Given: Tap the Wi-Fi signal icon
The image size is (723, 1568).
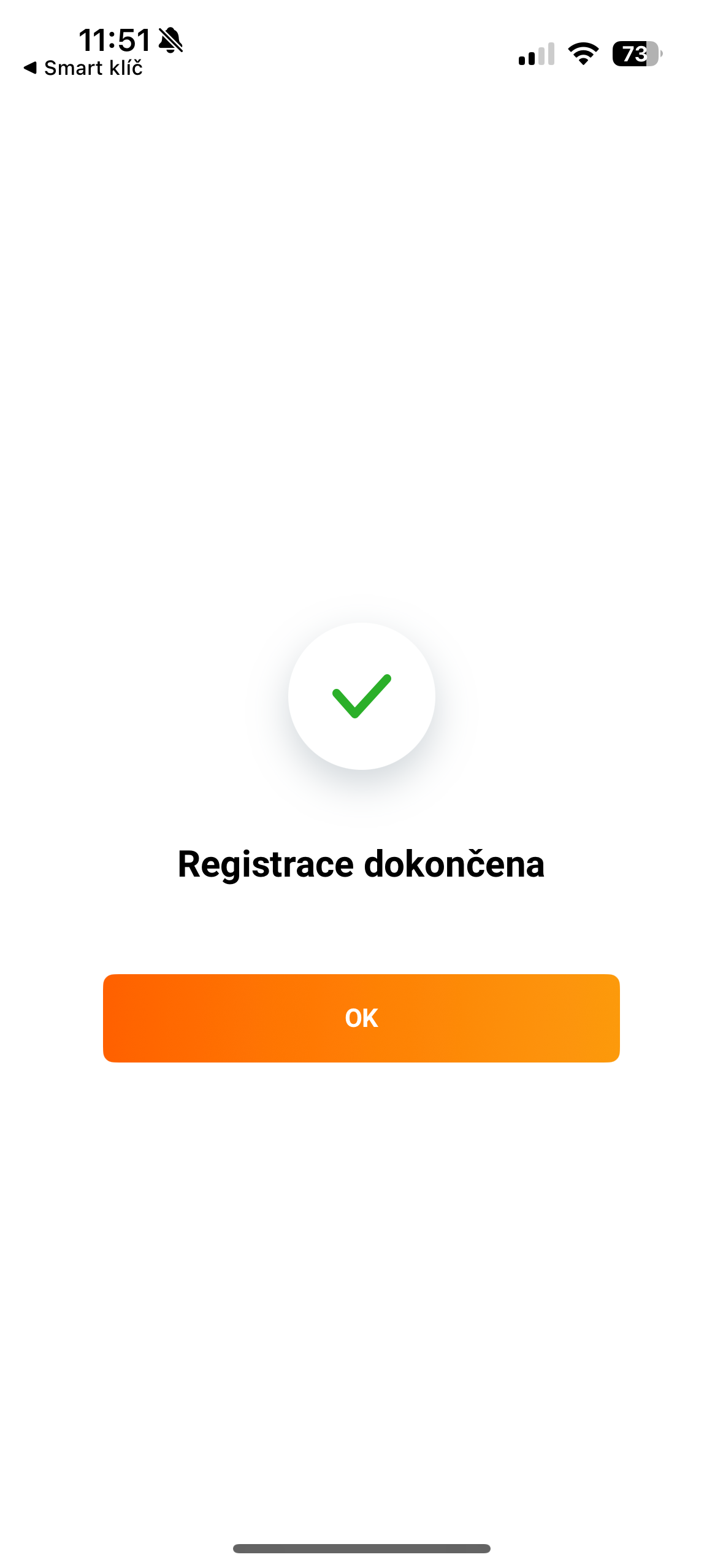Looking at the screenshot, I should (583, 54).
